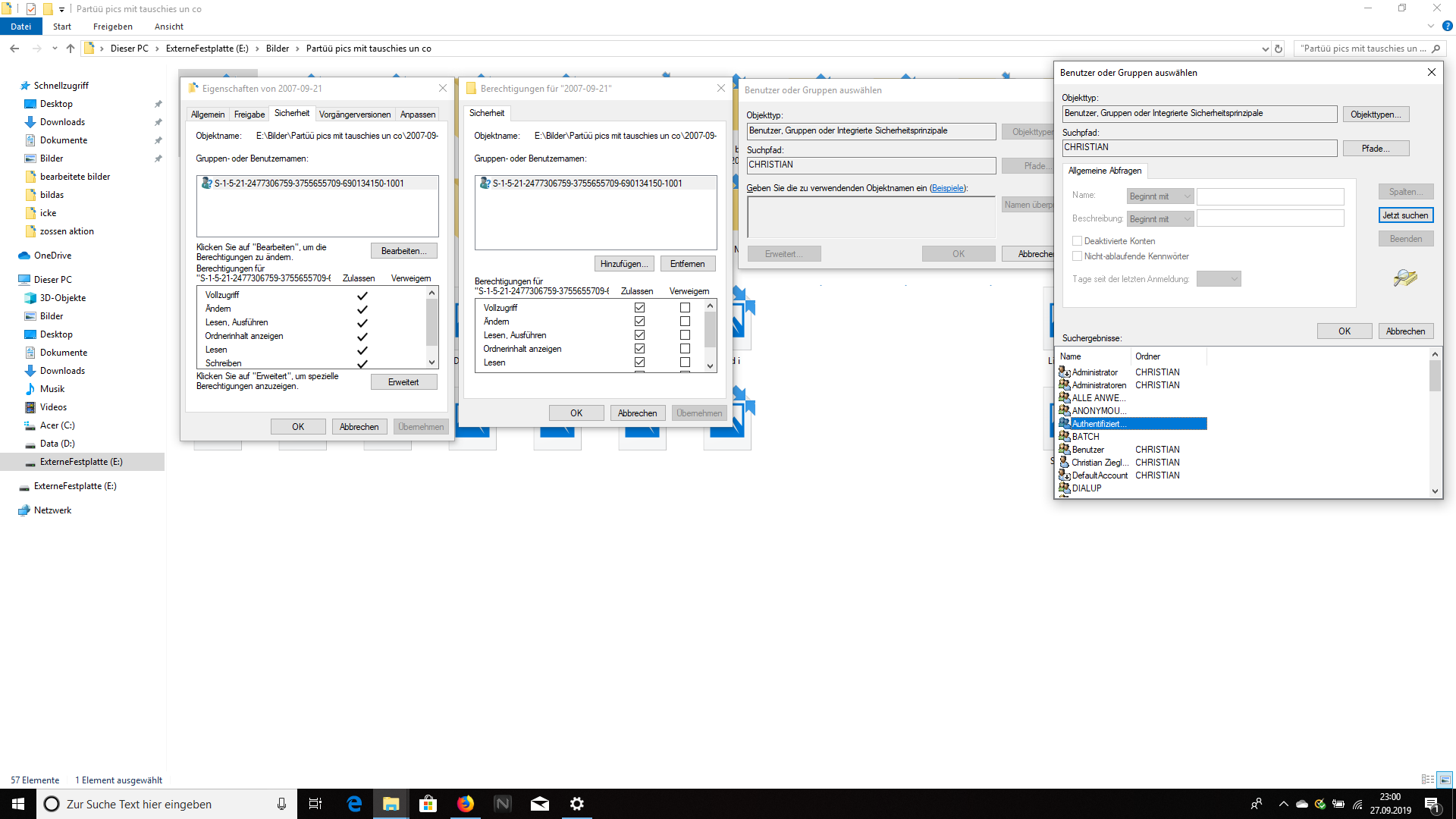Open the Microsoft Store taskbar icon
1456x819 pixels.
click(428, 804)
